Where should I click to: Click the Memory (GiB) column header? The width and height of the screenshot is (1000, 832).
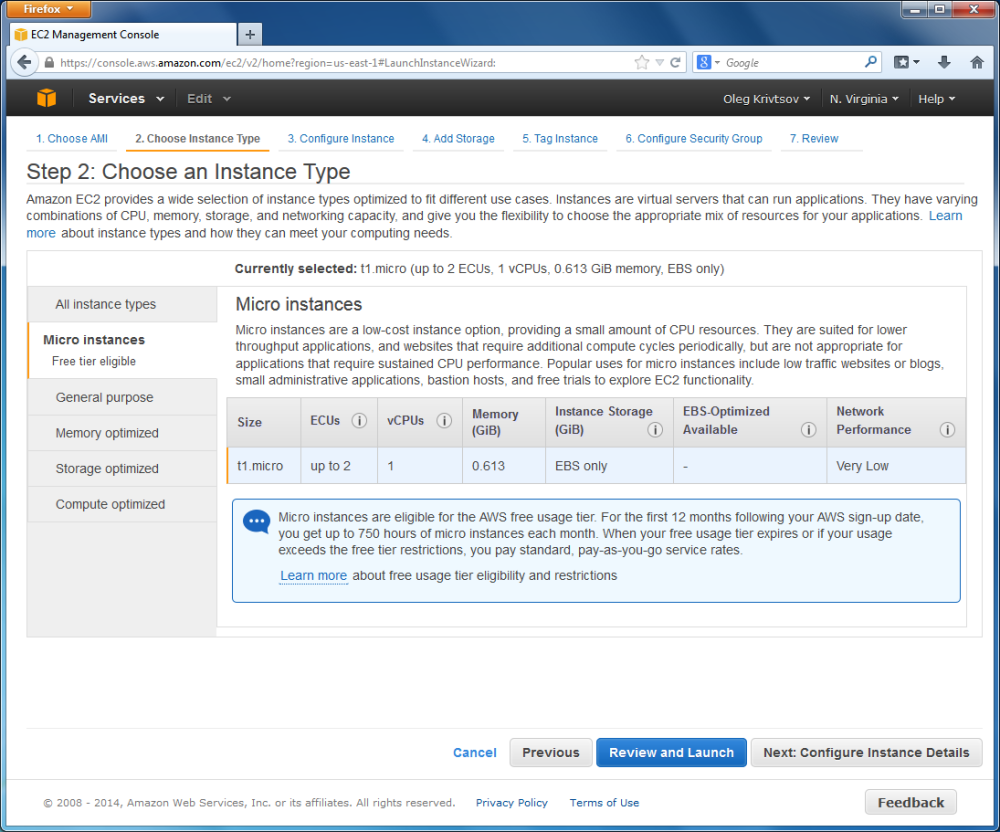click(504, 422)
